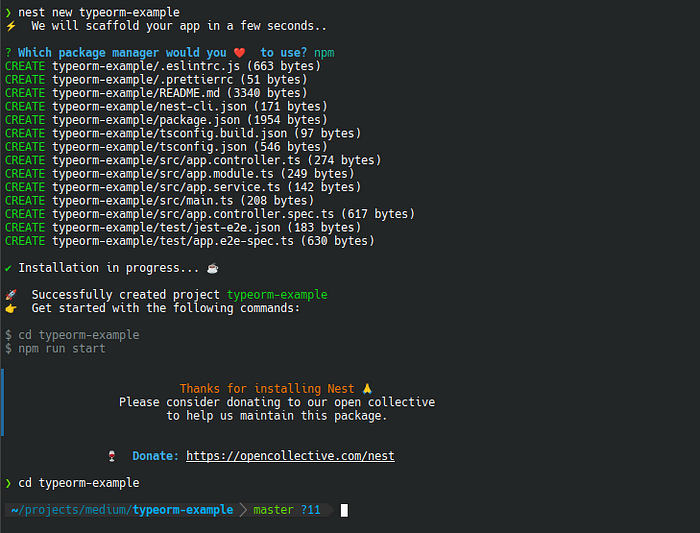Screen dimensions: 700x533
Task: Click the prompt chevron before cd typeorm-example
Action: click(8, 483)
